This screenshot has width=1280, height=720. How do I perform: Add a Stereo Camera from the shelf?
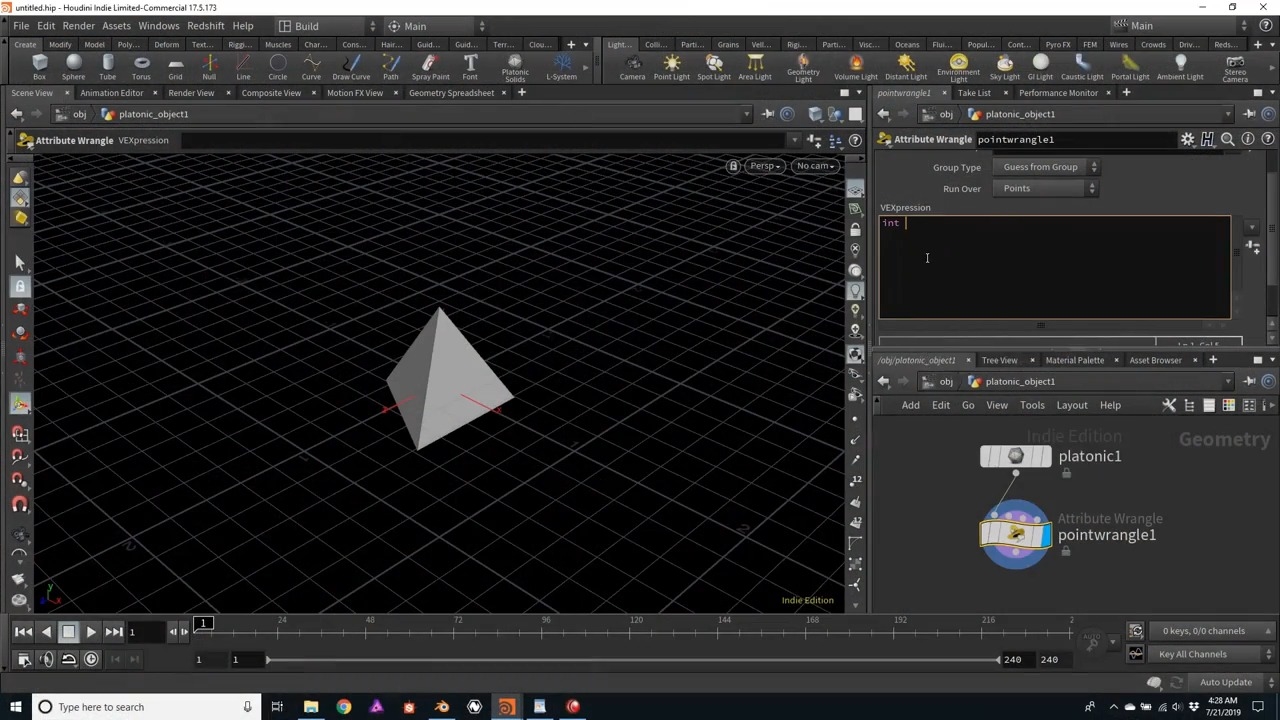point(1235,68)
